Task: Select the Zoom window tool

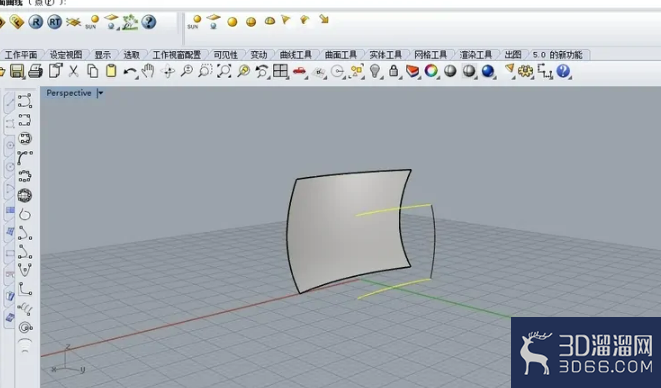Action: 205,71
